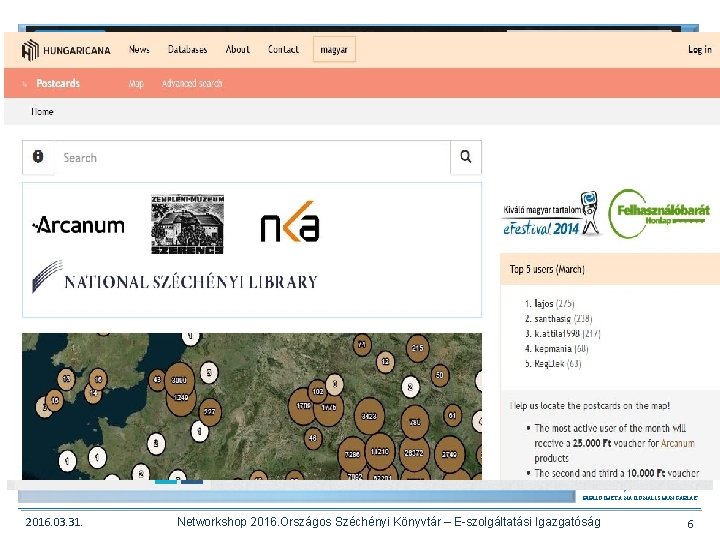Click the map cluster marker 10210
The image size is (720, 540).
(x=380, y=452)
